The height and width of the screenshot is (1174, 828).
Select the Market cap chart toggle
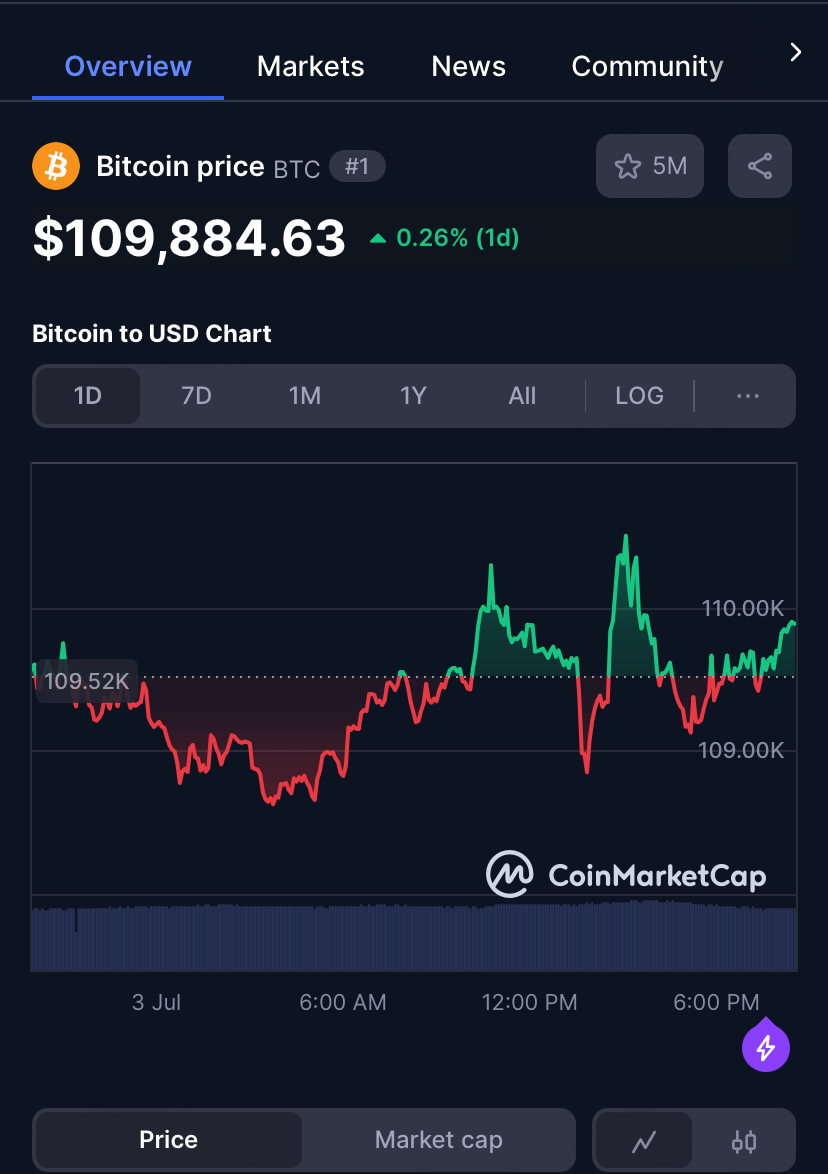(439, 1140)
